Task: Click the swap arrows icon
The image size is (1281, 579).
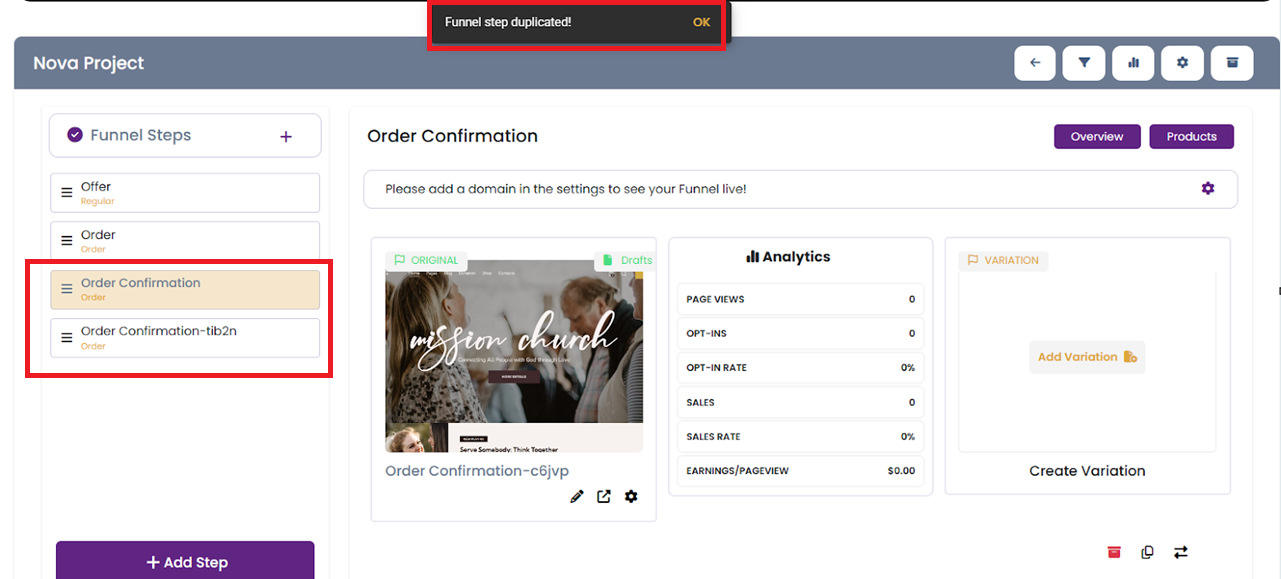Action: click(1181, 552)
